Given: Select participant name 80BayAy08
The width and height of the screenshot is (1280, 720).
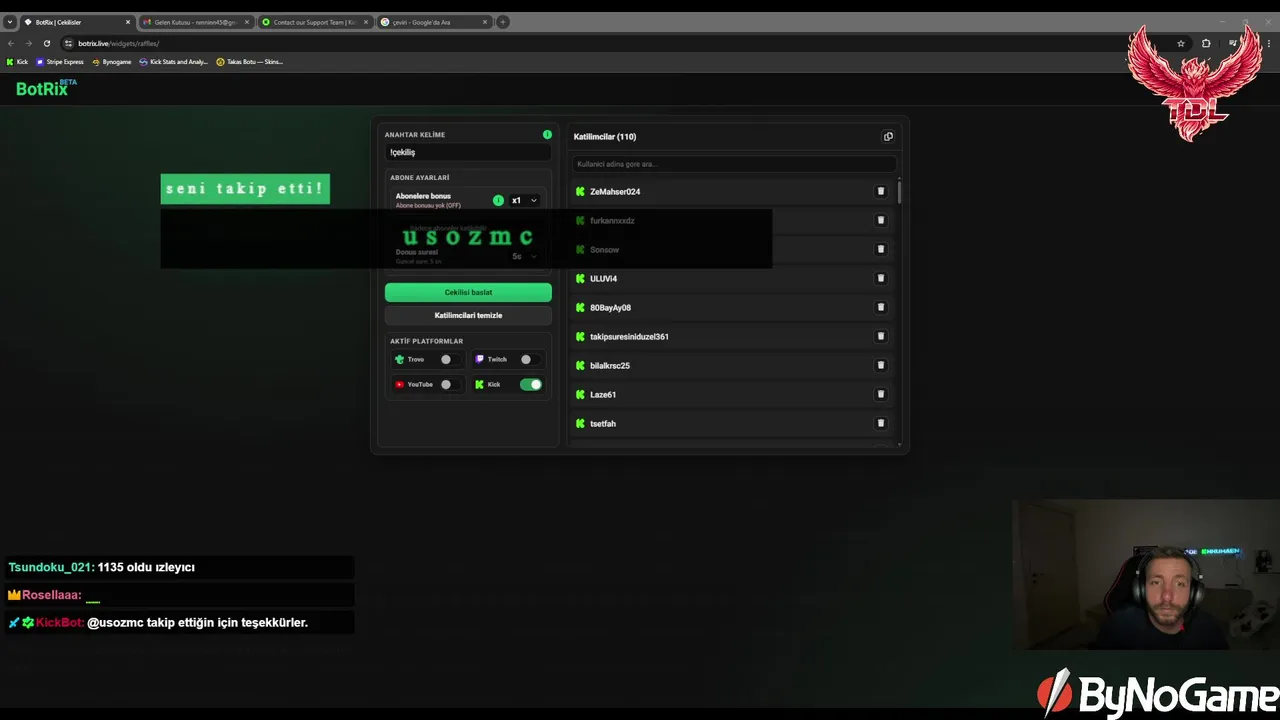Looking at the screenshot, I should point(610,307).
